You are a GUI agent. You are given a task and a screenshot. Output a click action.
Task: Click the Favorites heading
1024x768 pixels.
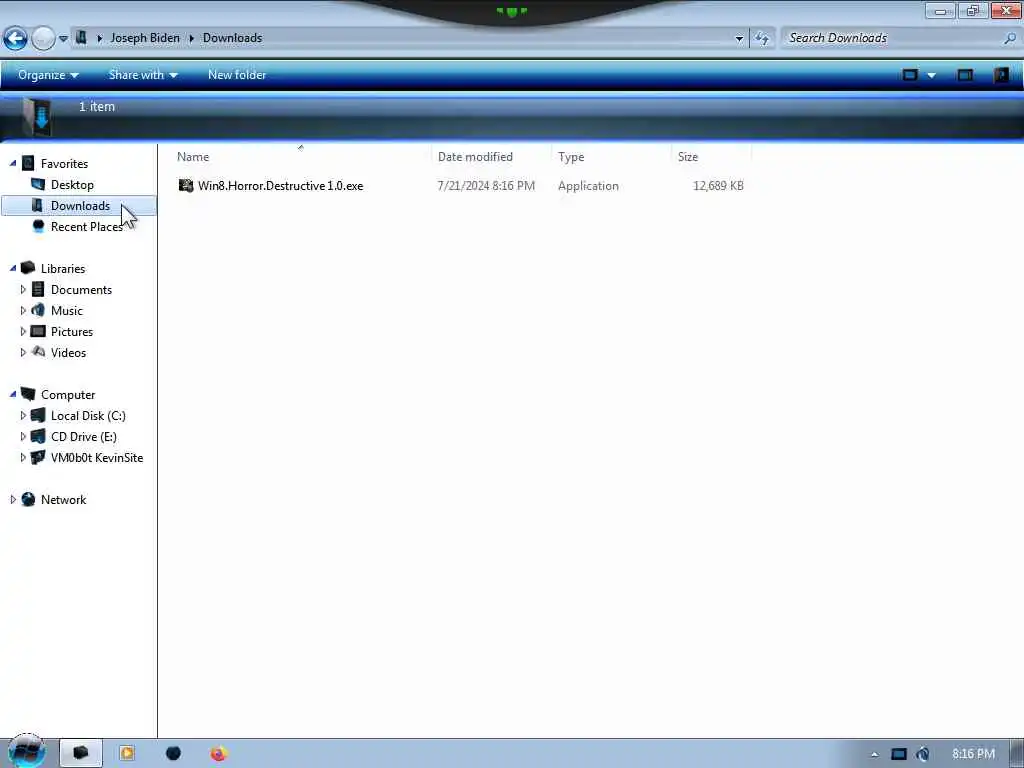click(x=64, y=164)
